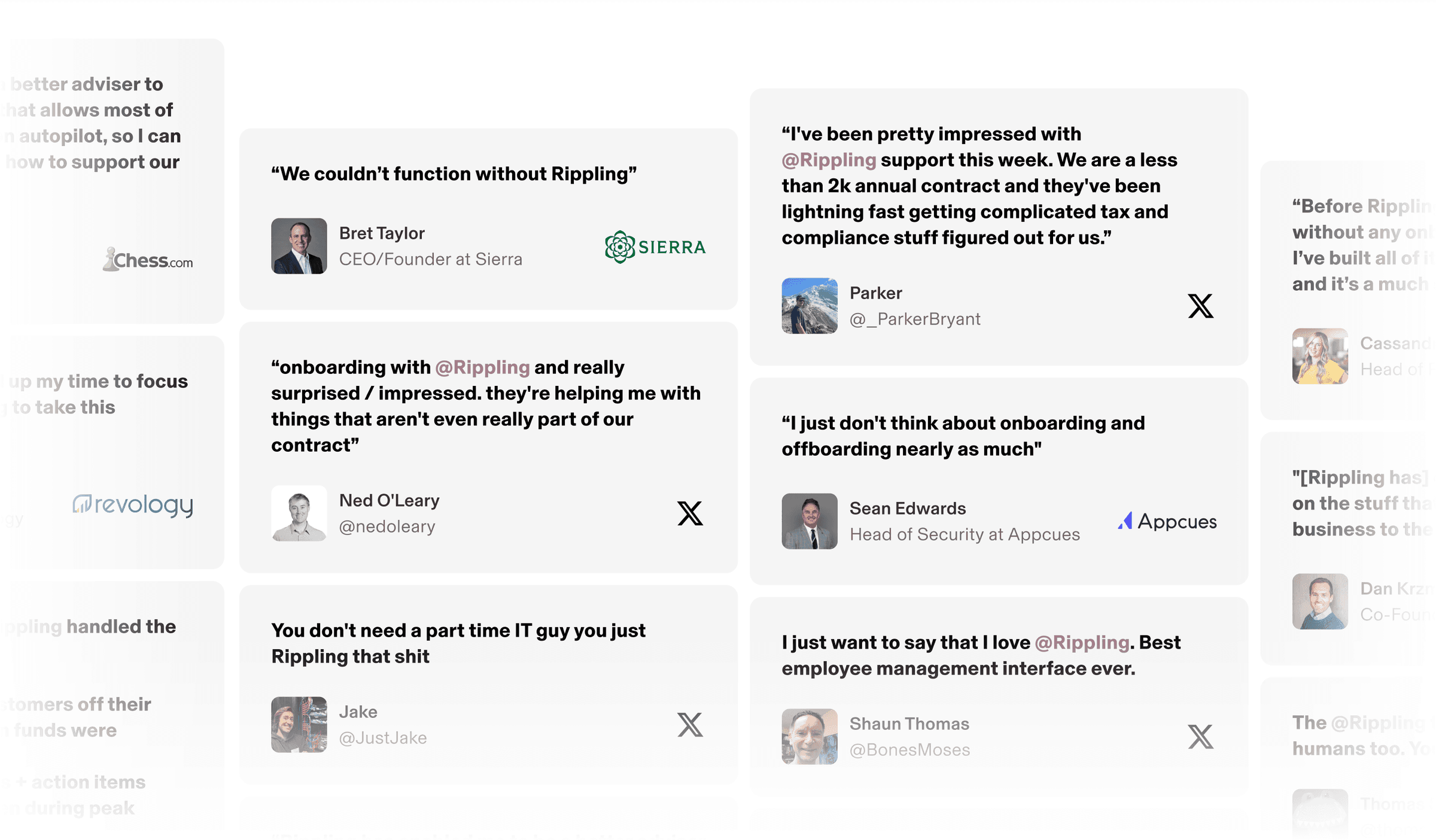Click the Sierra company logo

click(x=655, y=247)
